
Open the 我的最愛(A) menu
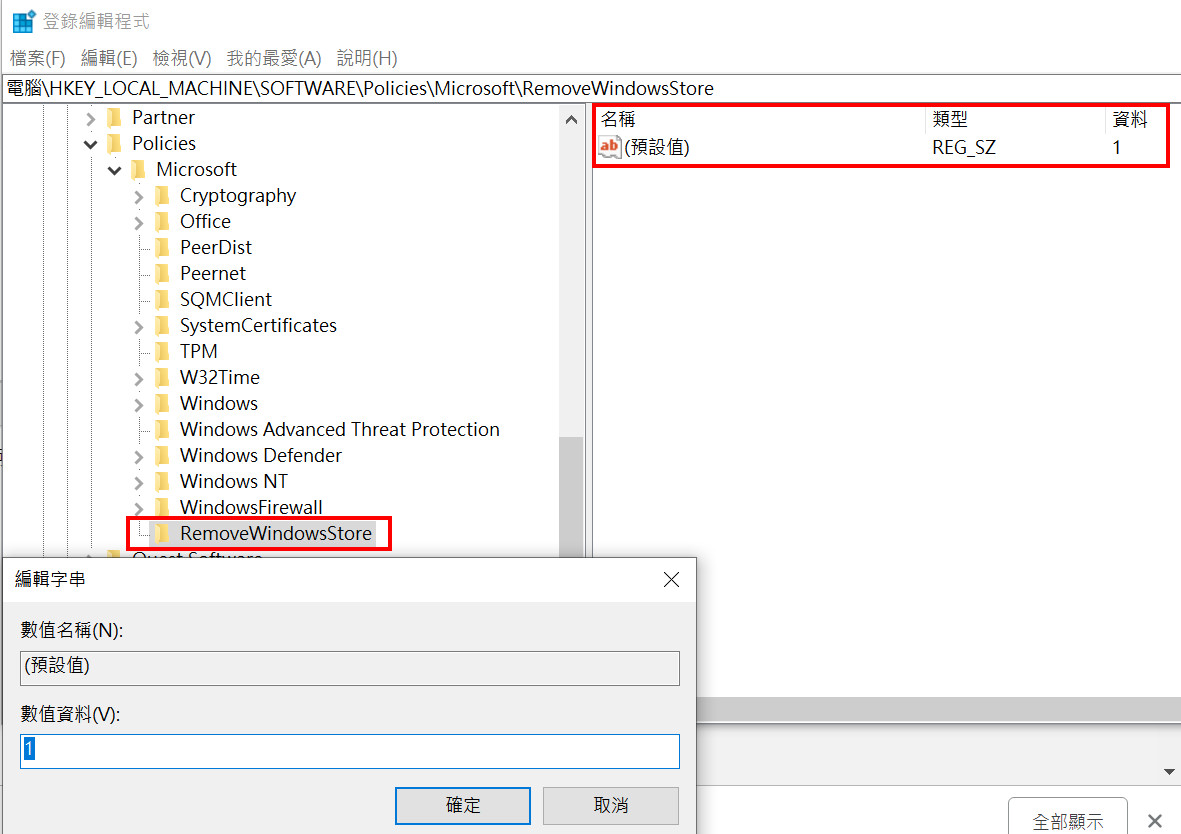pyautogui.click(x=274, y=58)
